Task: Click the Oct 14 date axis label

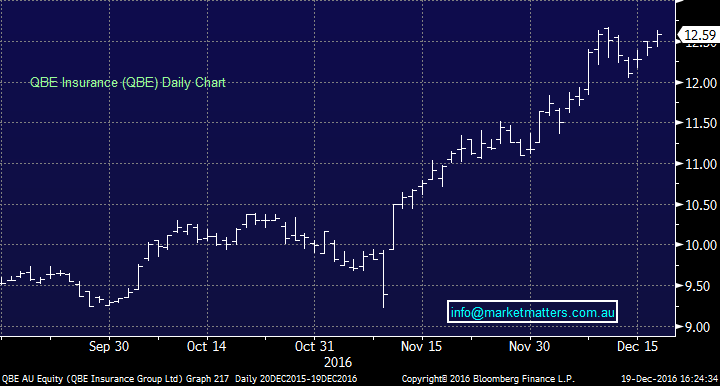Action: (207, 346)
